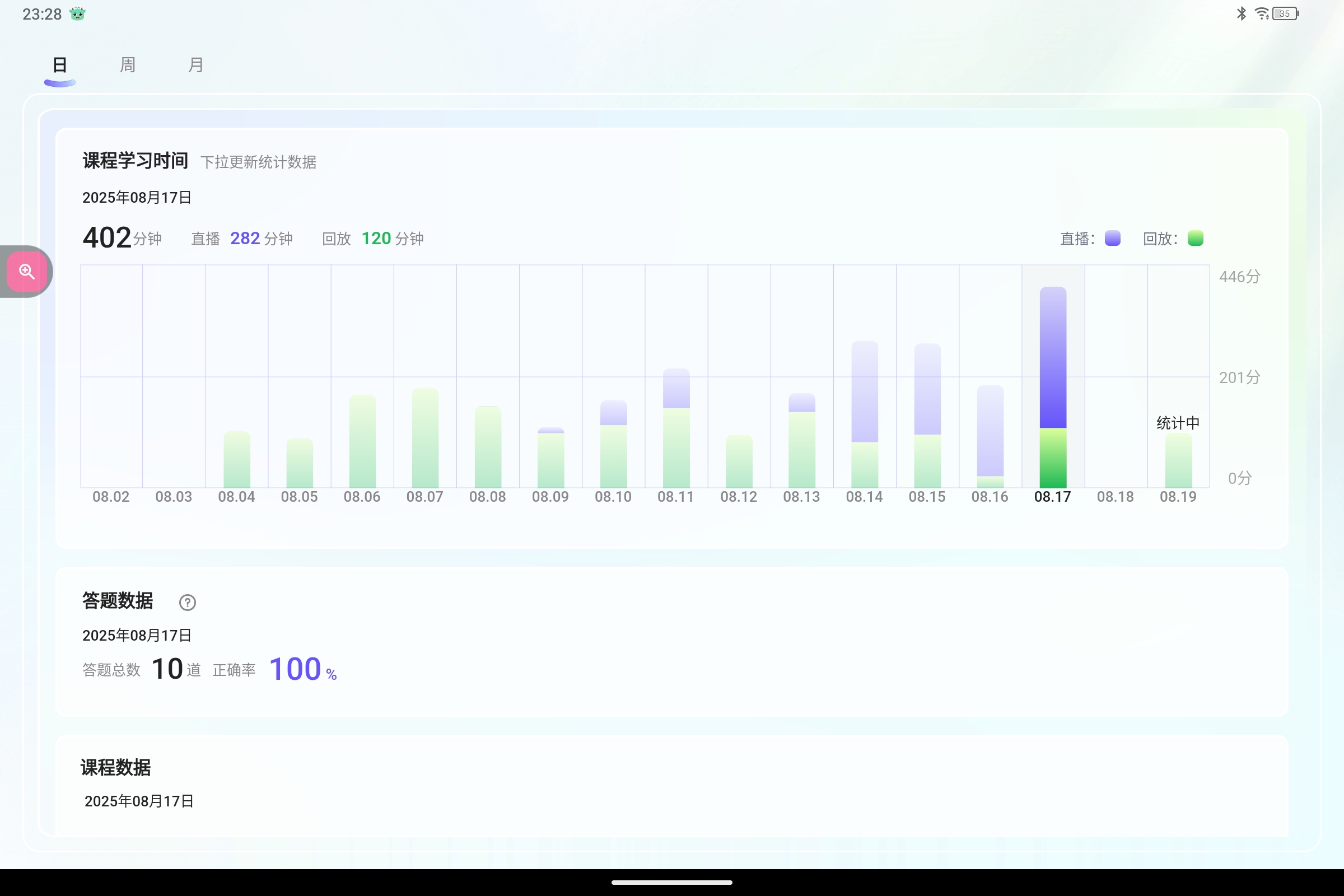Image resolution: width=1344 pixels, height=896 pixels.
Task: Switch to the 周 (week) tab
Action: click(x=128, y=65)
